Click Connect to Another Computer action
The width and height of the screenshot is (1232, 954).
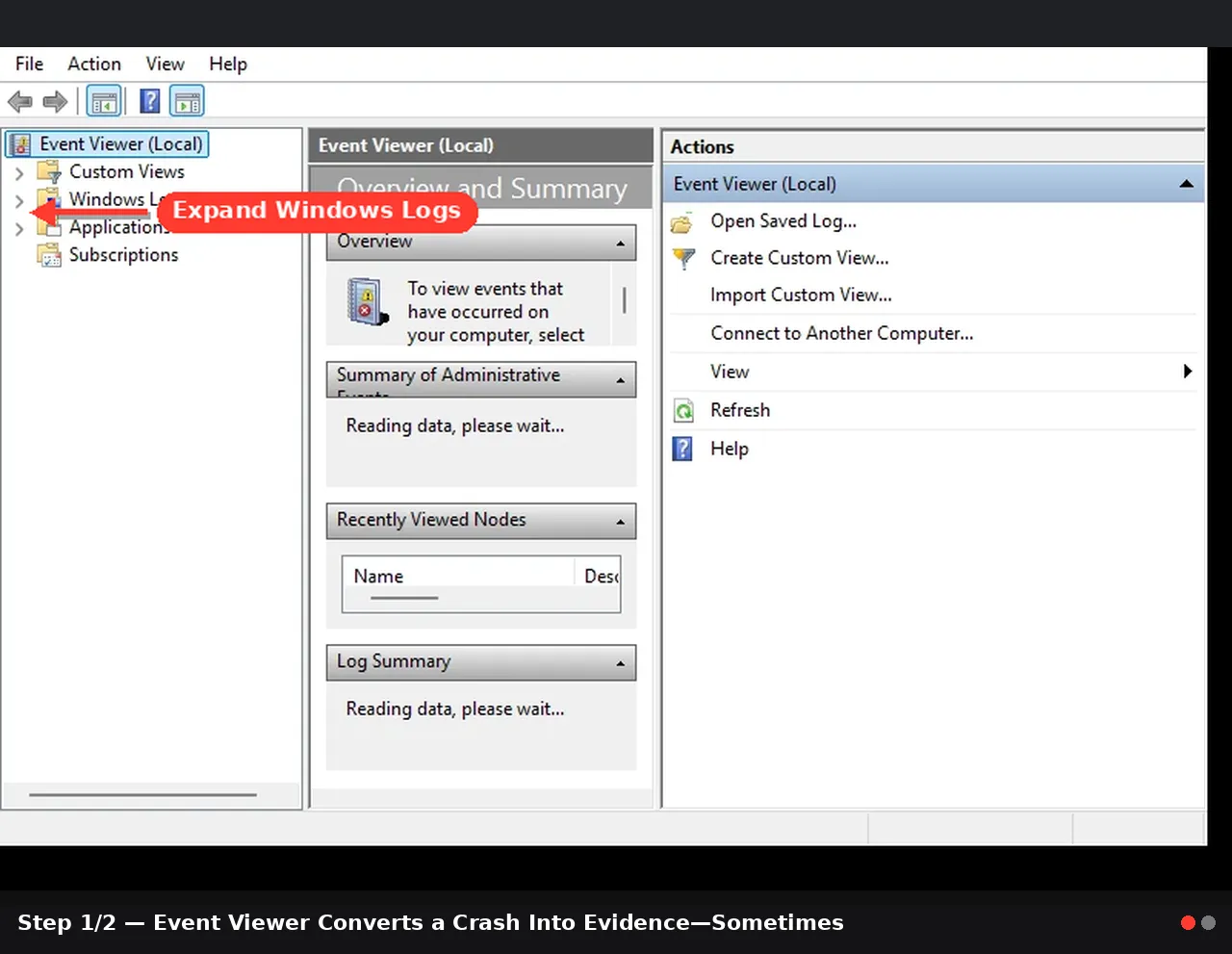[841, 333]
